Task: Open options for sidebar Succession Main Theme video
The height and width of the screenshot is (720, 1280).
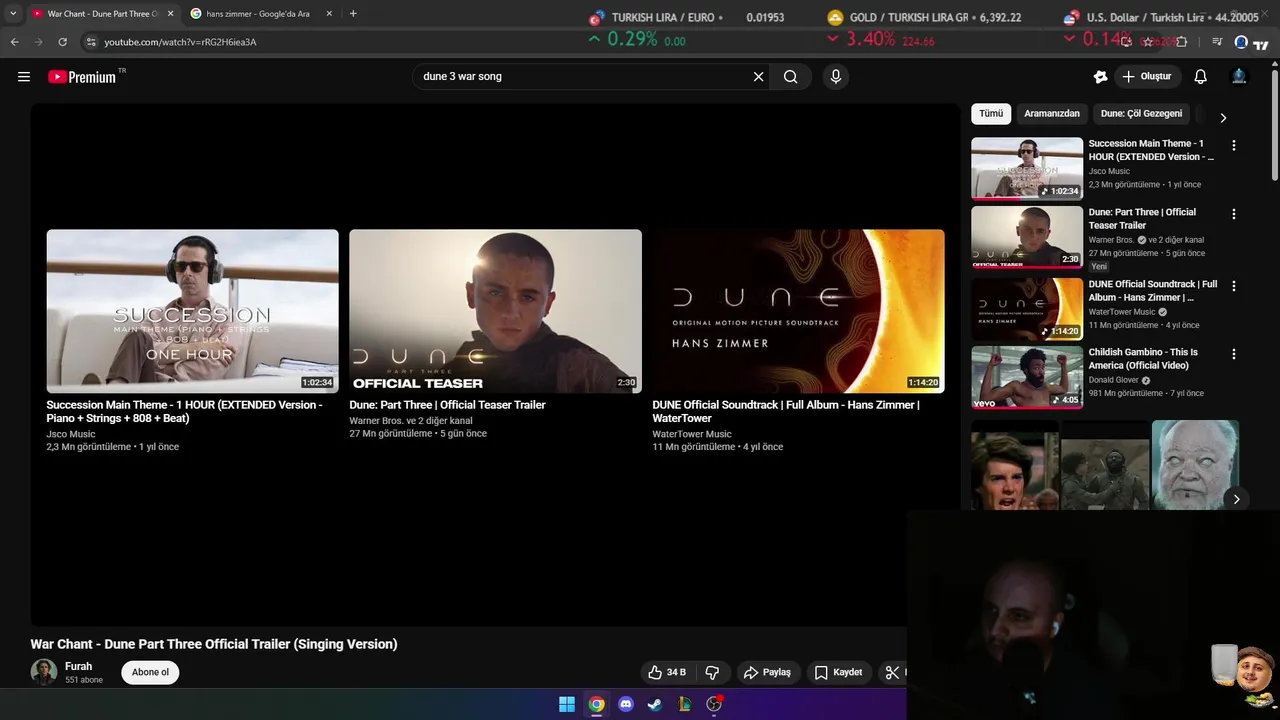Action: pos(1233,145)
